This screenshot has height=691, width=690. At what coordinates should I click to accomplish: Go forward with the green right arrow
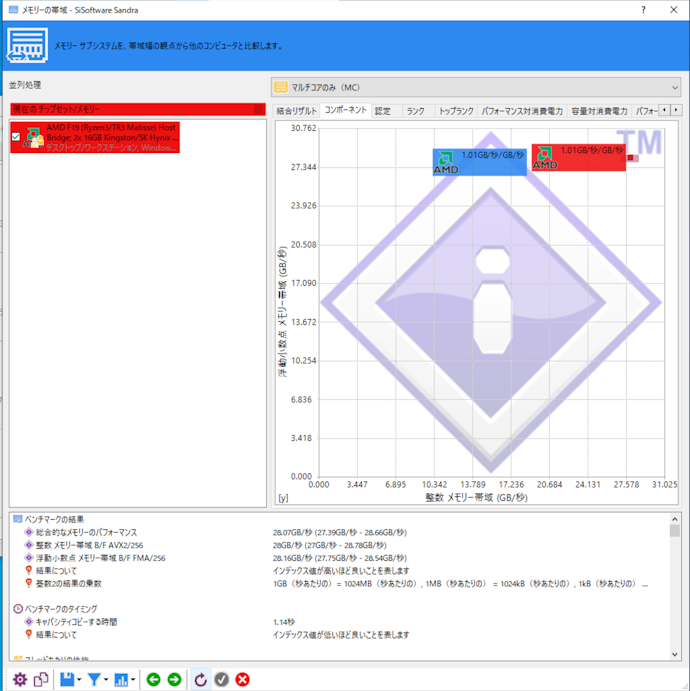pos(174,680)
